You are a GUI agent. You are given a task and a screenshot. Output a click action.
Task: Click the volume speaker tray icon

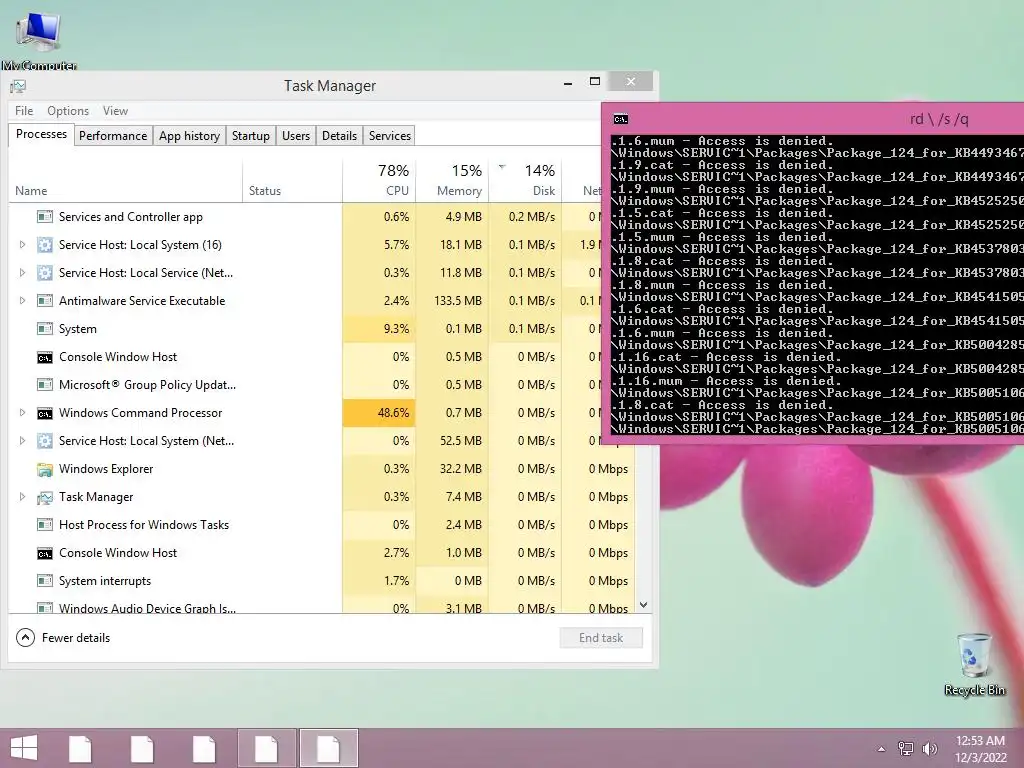(x=929, y=749)
